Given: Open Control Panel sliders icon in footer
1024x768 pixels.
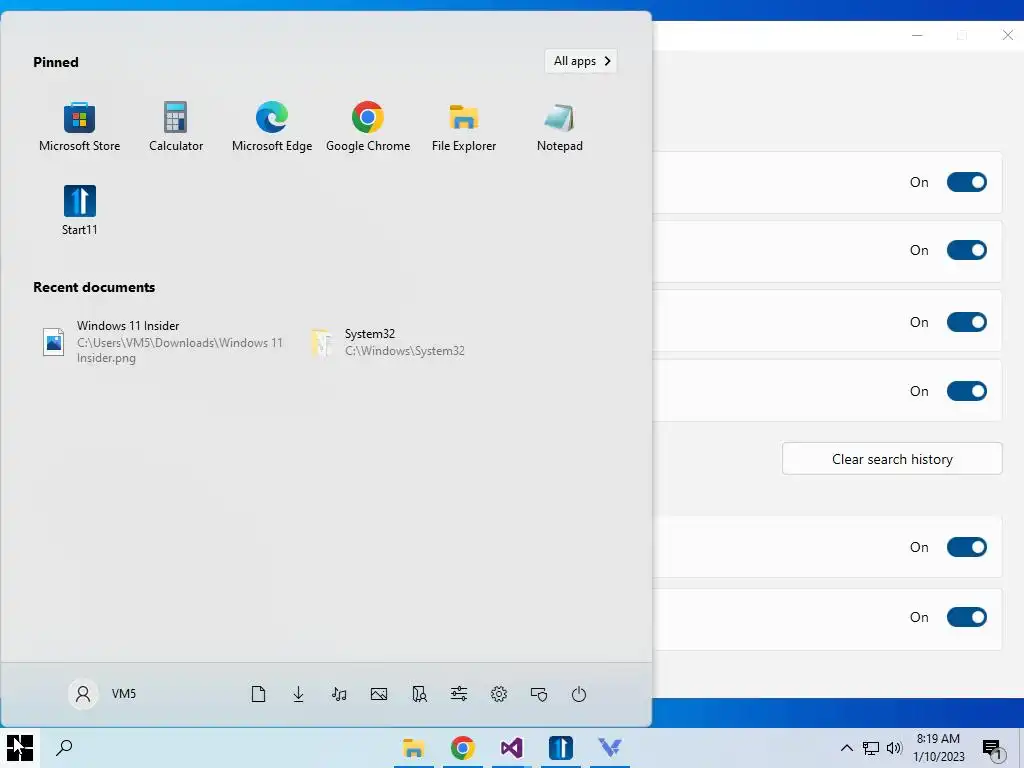Looking at the screenshot, I should [458, 694].
